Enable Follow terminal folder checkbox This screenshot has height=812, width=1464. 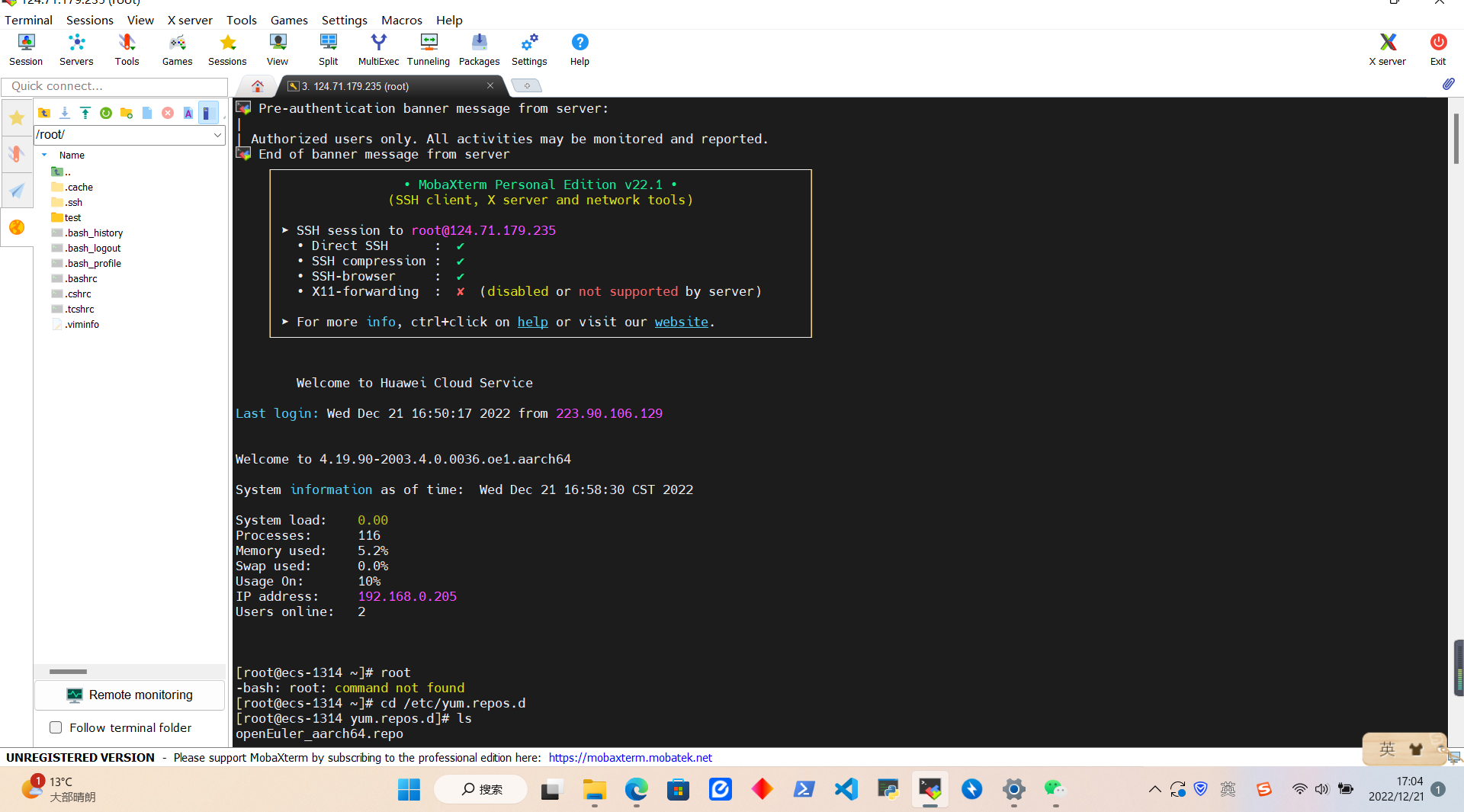(x=56, y=727)
